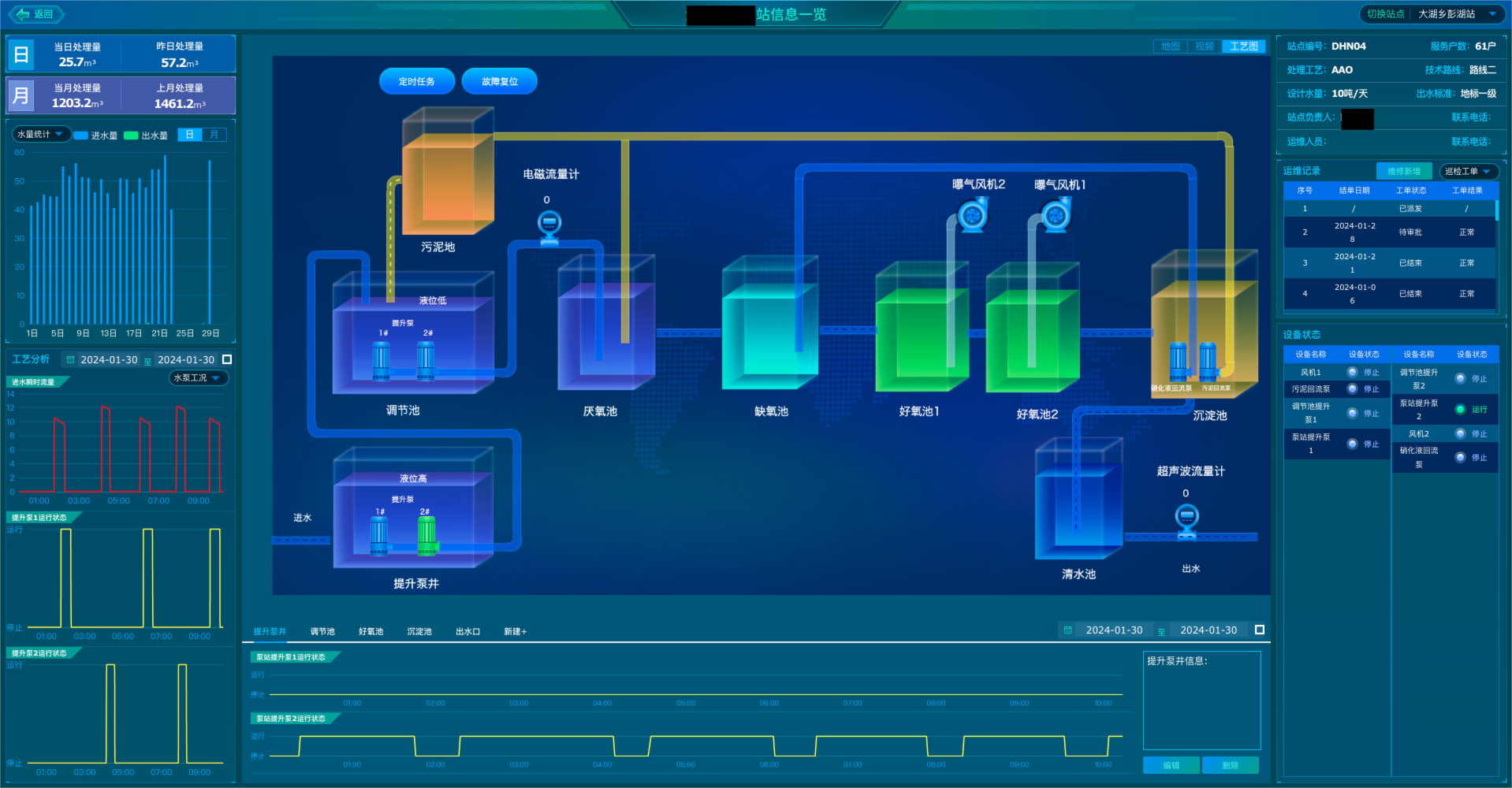The image size is (1512, 788).
Task: Open the 水泵工况 dropdown
Action: [x=198, y=378]
